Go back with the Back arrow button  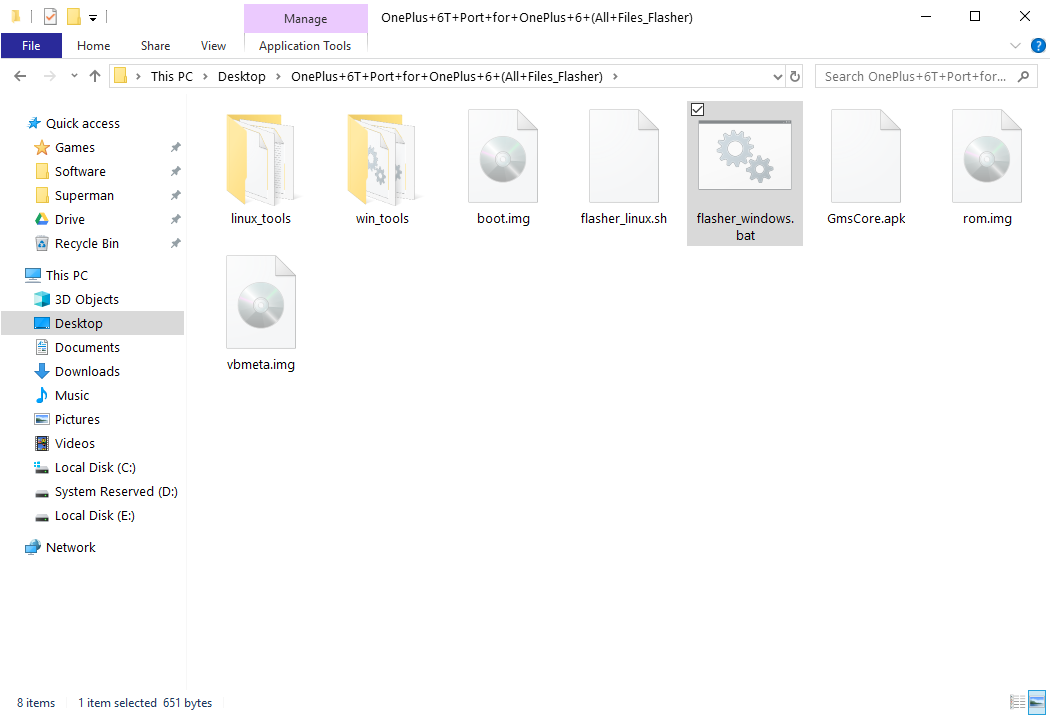[x=20, y=76]
